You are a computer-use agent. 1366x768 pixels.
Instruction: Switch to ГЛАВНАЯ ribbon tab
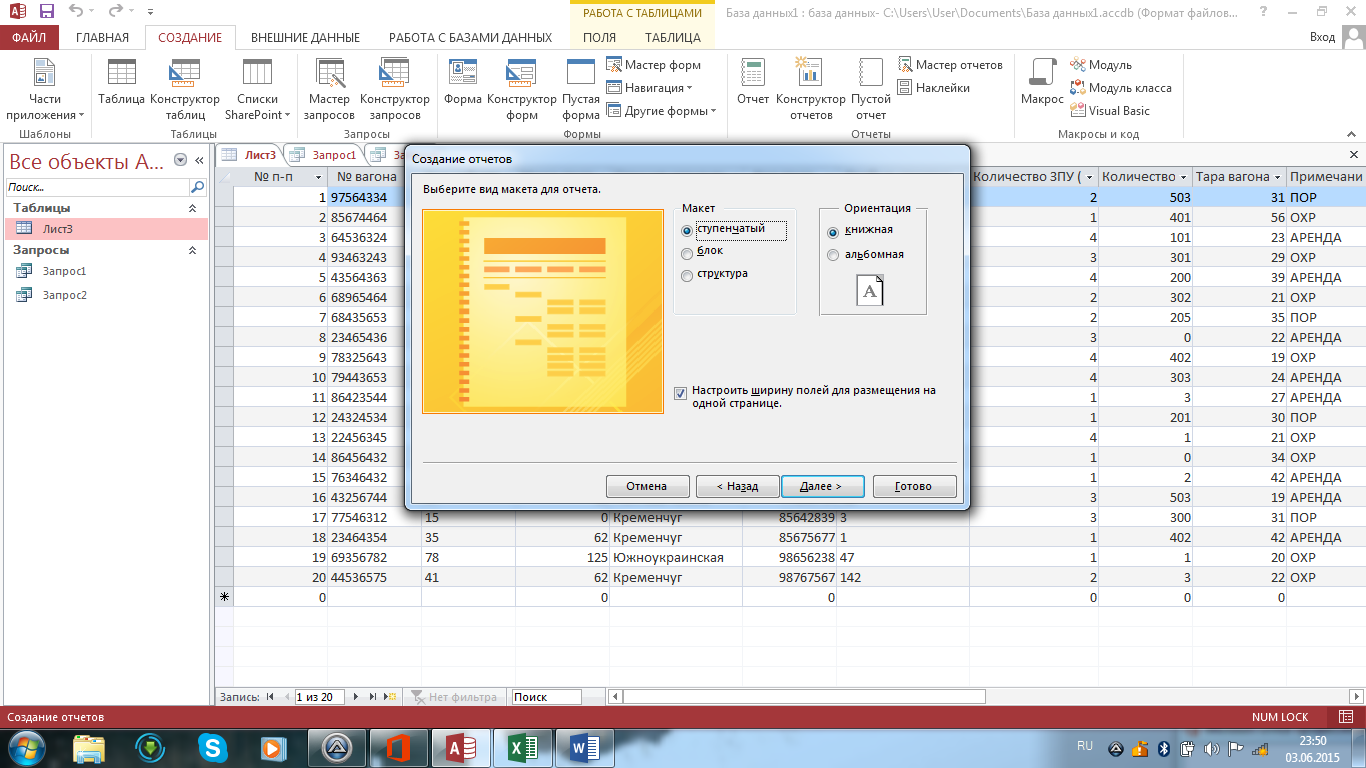tap(102, 38)
